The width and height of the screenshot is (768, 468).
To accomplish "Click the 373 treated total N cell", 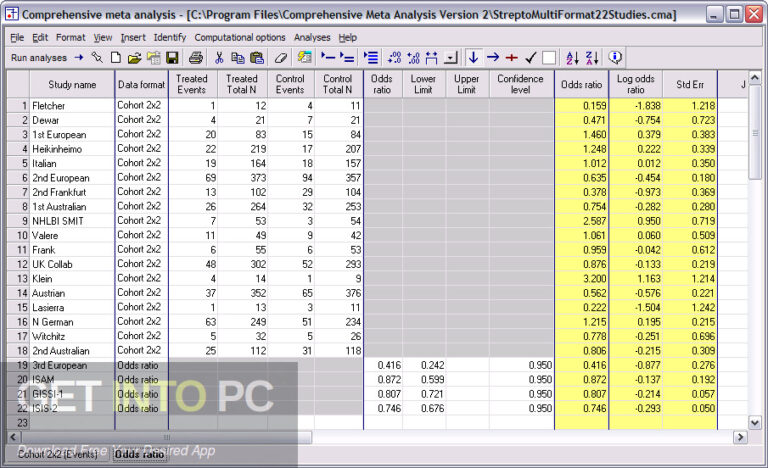I will coord(243,178).
